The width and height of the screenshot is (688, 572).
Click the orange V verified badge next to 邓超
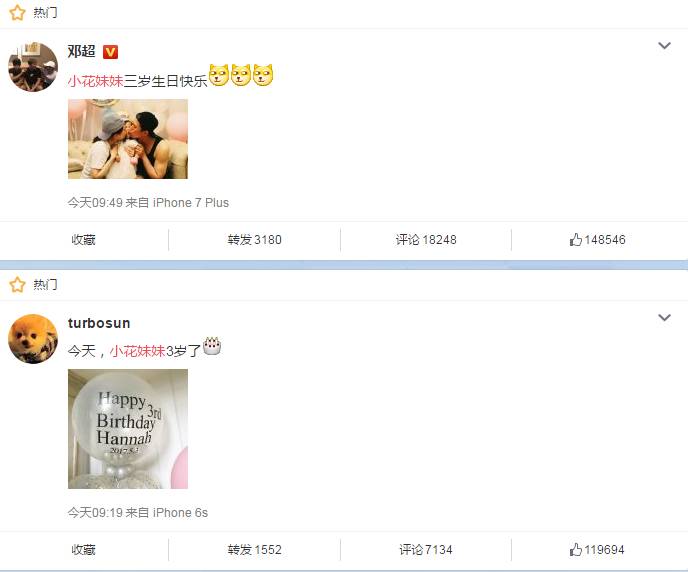point(110,52)
